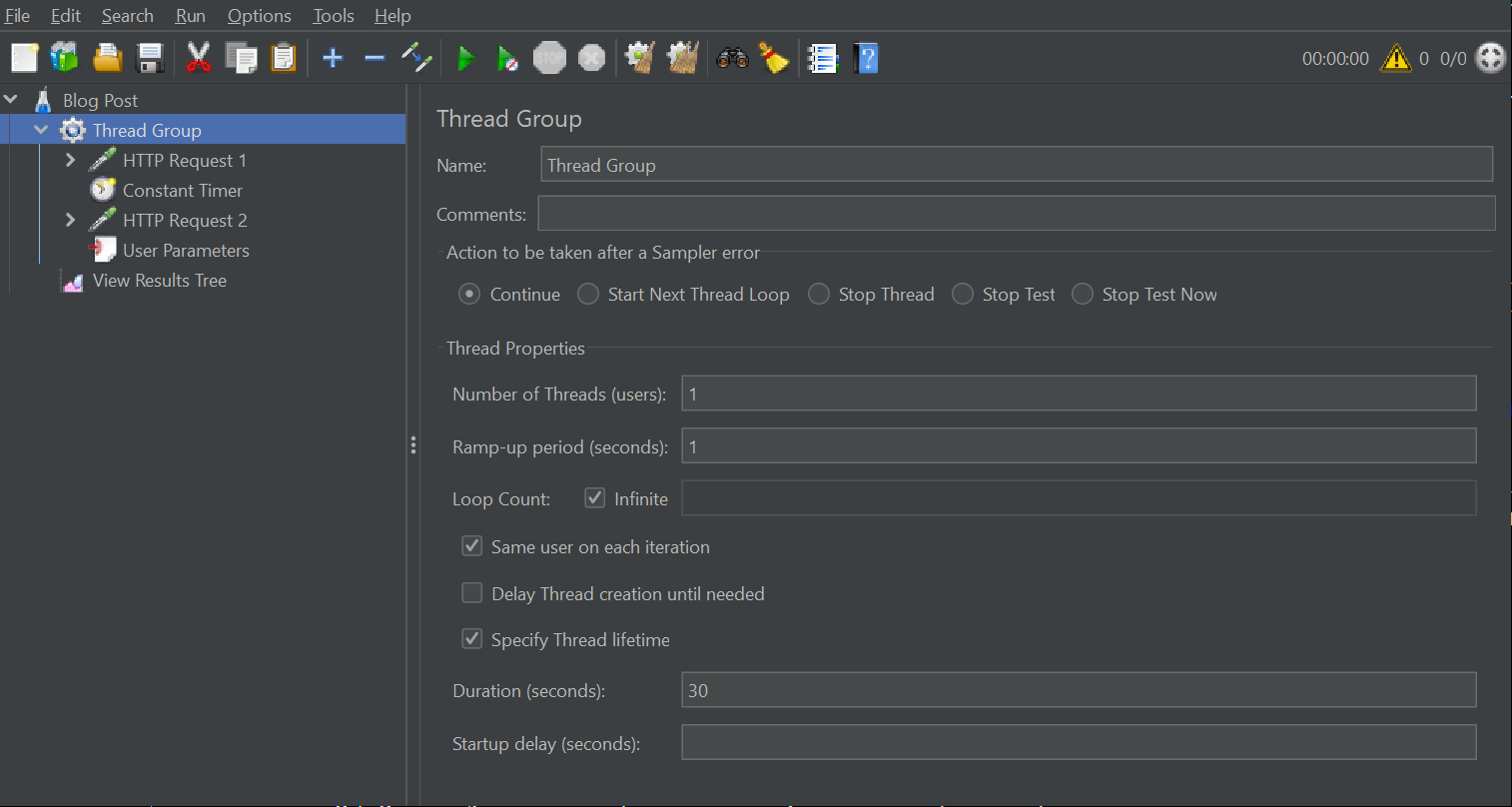Click Start no pauses icon

pyautogui.click(x=507, y=59)
